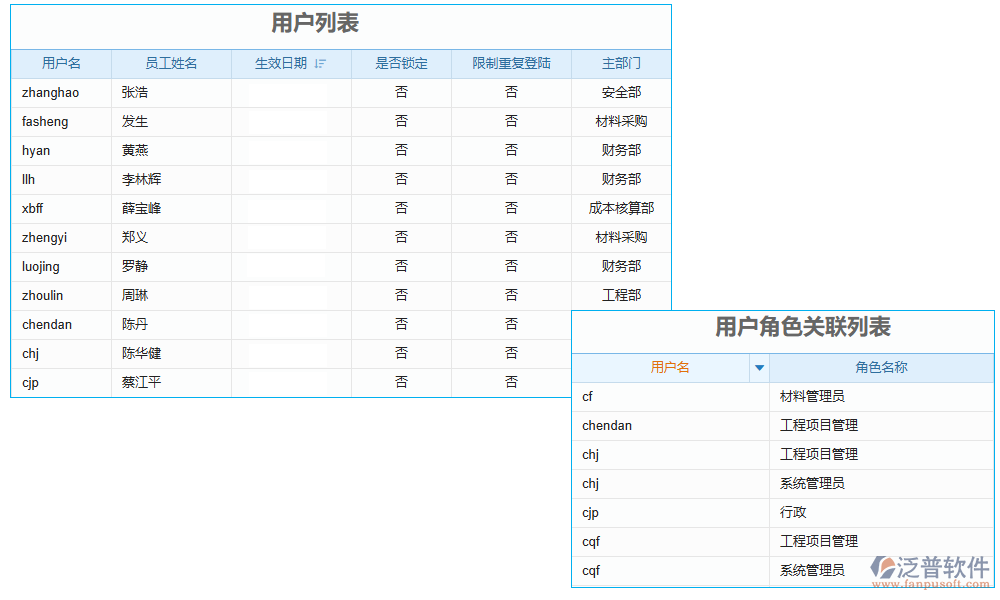Toggle lock status for user chendan
The width and height of the screenshot is (1000, 600).
[401, 324]
